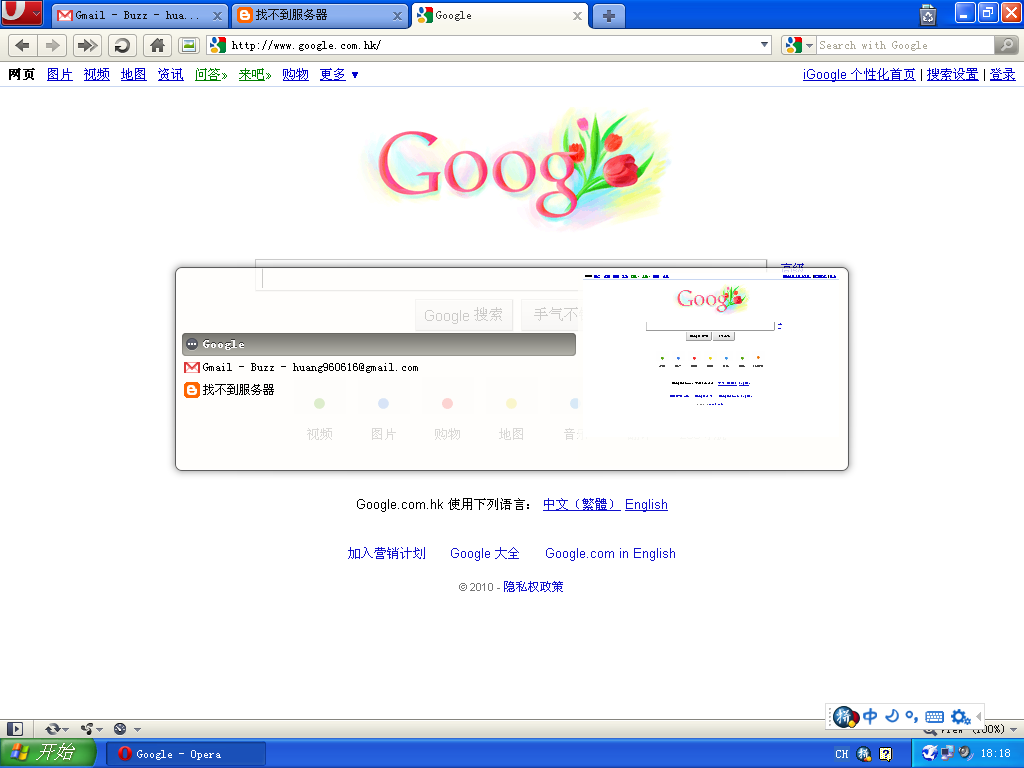Go forward with the Forward arrow

52,45
